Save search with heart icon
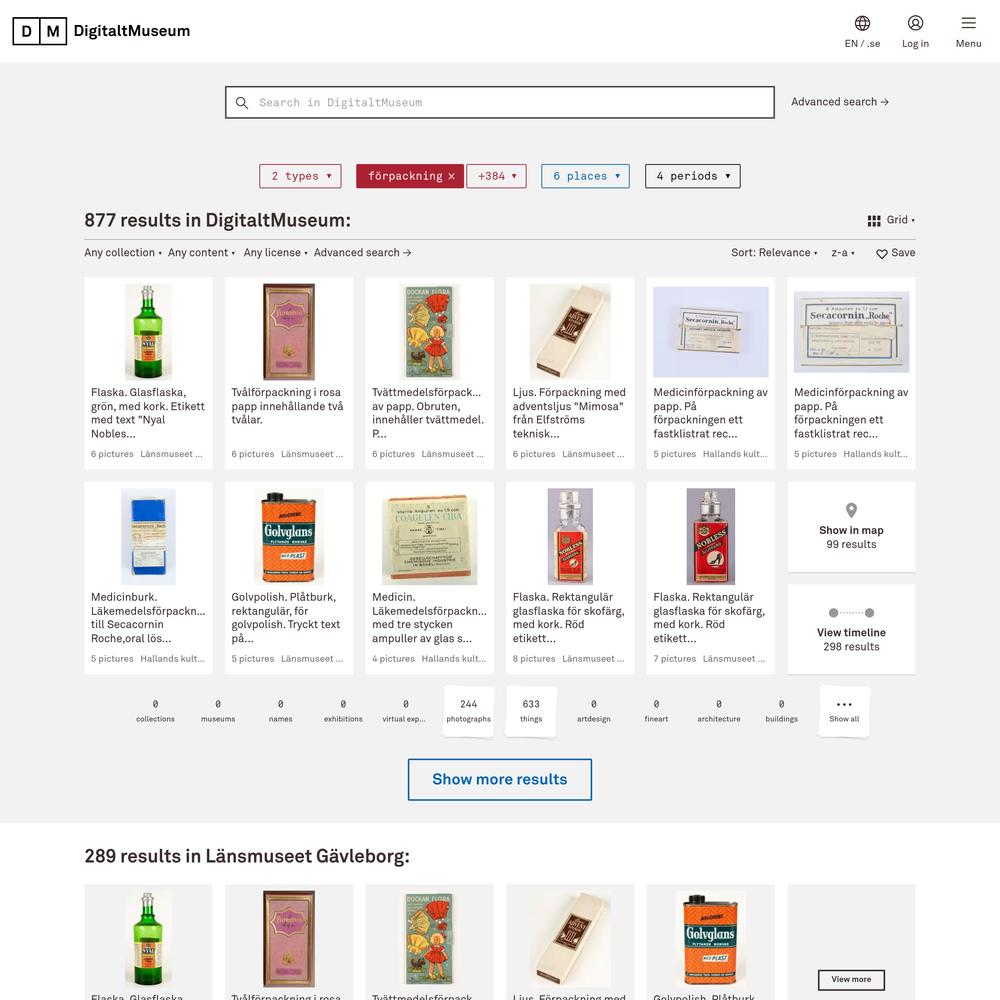Viewport: 1000px width, 1000px height. pyautogui.click(x=881, y=254)
